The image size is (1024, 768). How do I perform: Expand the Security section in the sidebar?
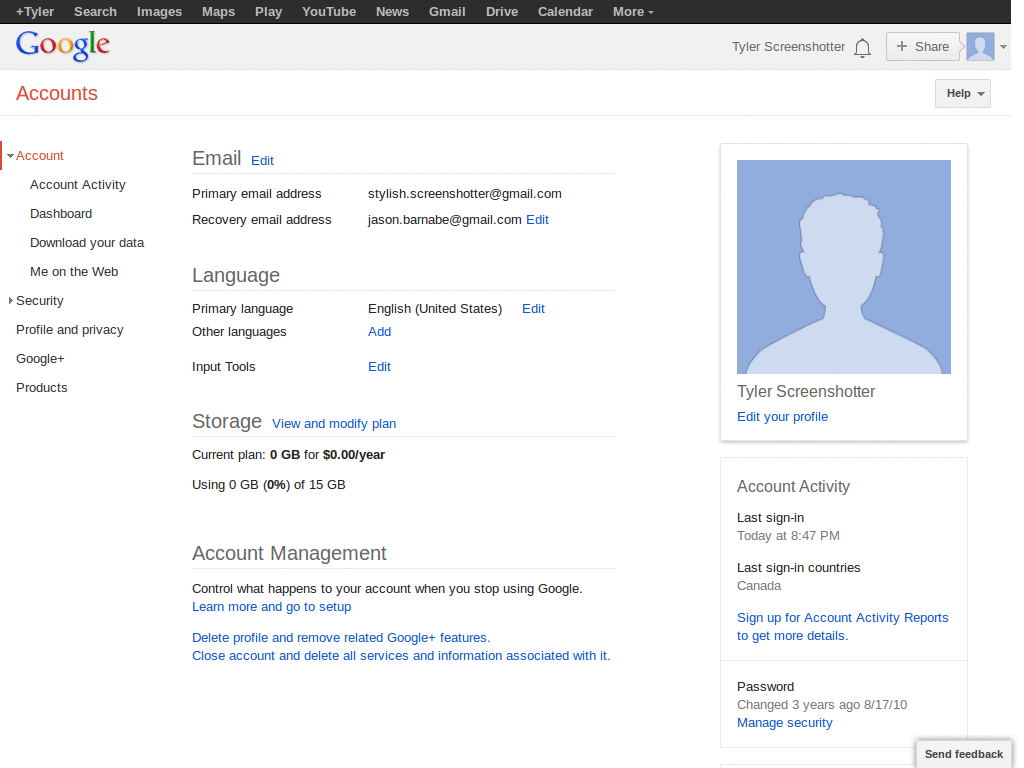pyautogui.click(x=10, y=300)
